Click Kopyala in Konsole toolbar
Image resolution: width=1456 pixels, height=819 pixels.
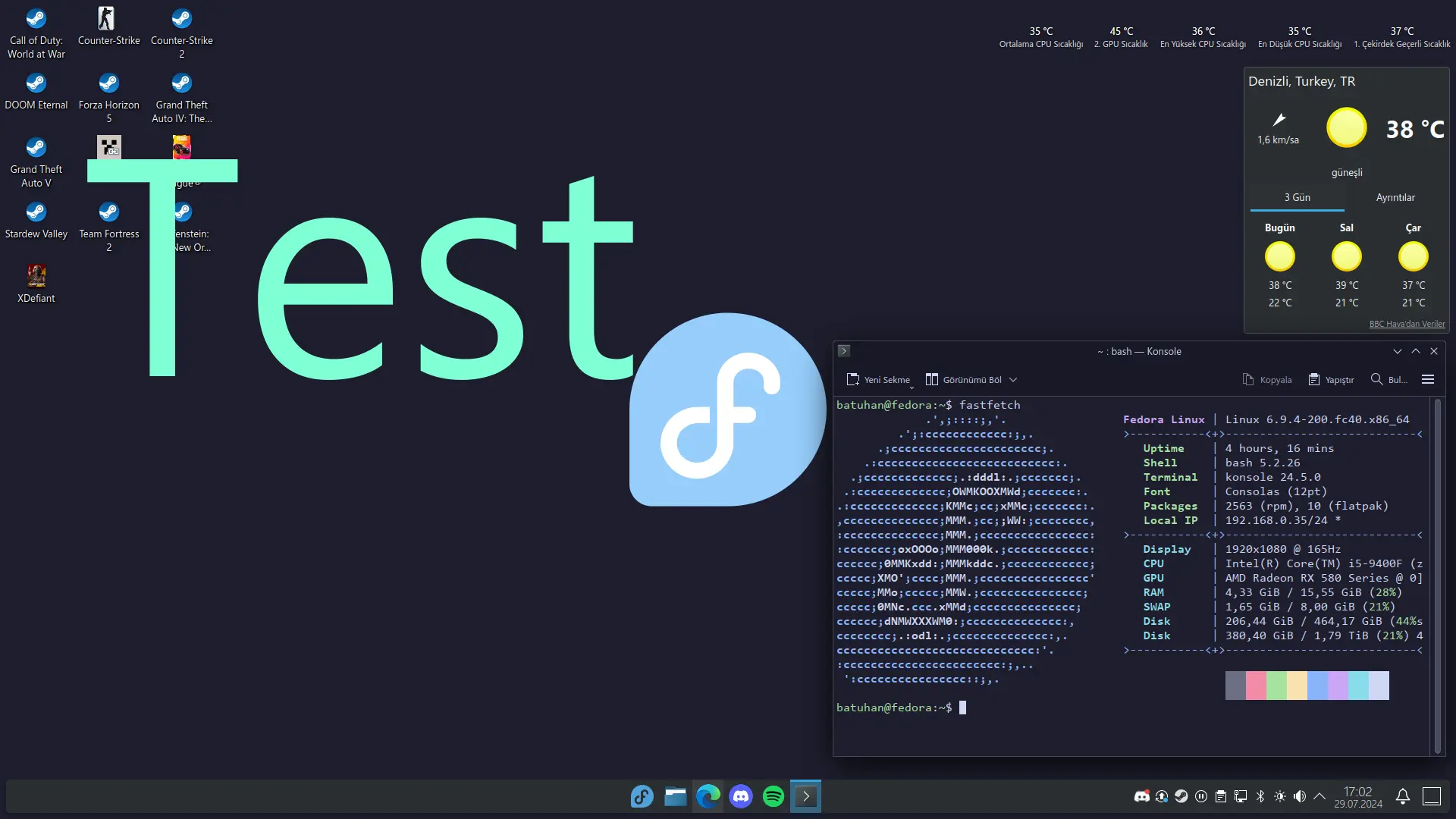pyautogui.click(x=1267, y=379)
